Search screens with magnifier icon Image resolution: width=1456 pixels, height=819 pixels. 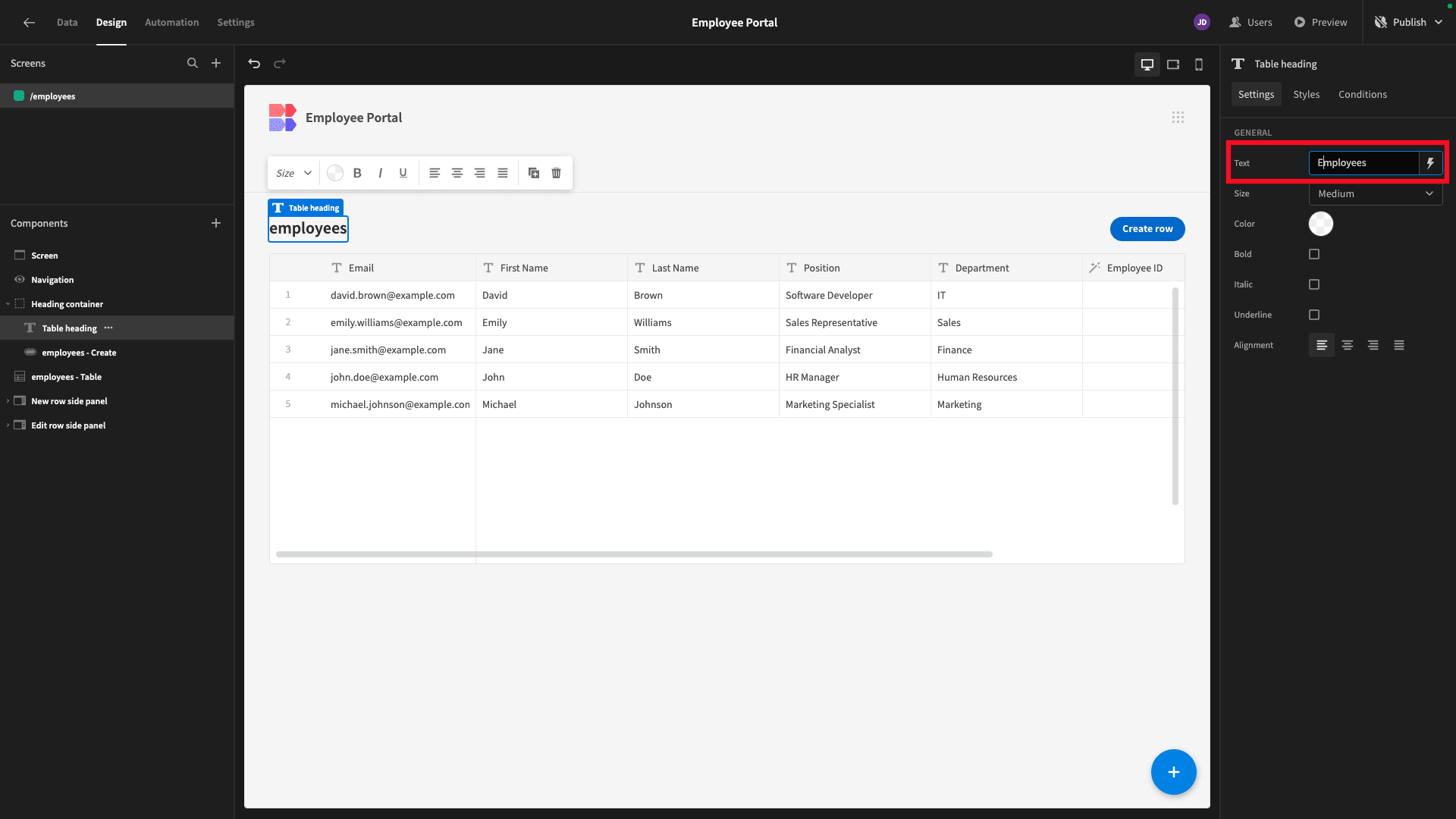193,64
